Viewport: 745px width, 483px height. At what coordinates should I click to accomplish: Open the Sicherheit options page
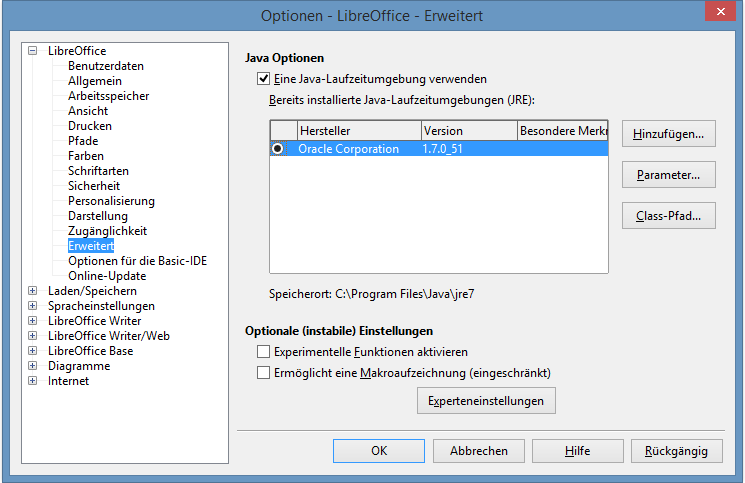pyautogui.click(x=94, y=186)
